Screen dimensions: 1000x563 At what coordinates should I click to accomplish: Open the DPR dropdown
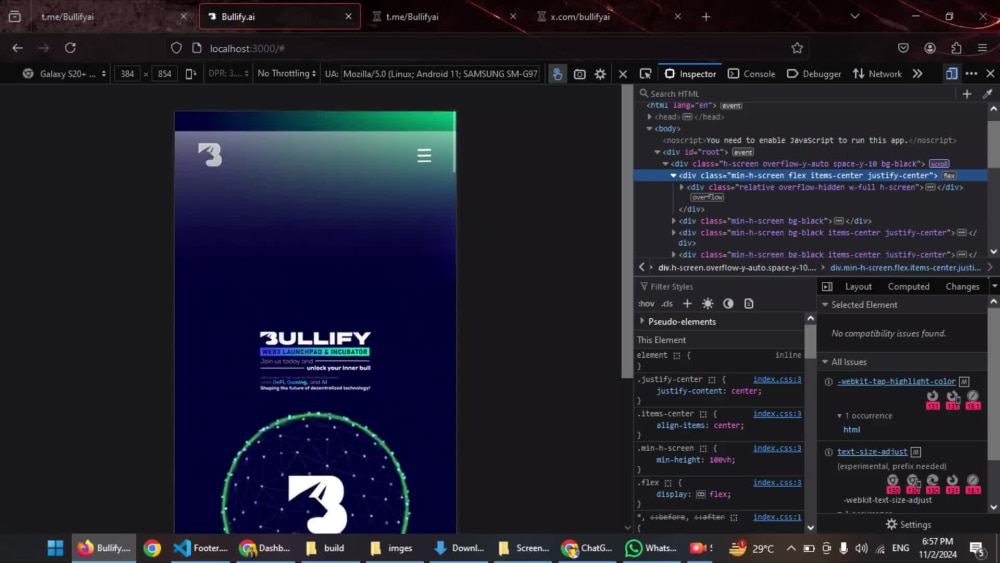228,74
